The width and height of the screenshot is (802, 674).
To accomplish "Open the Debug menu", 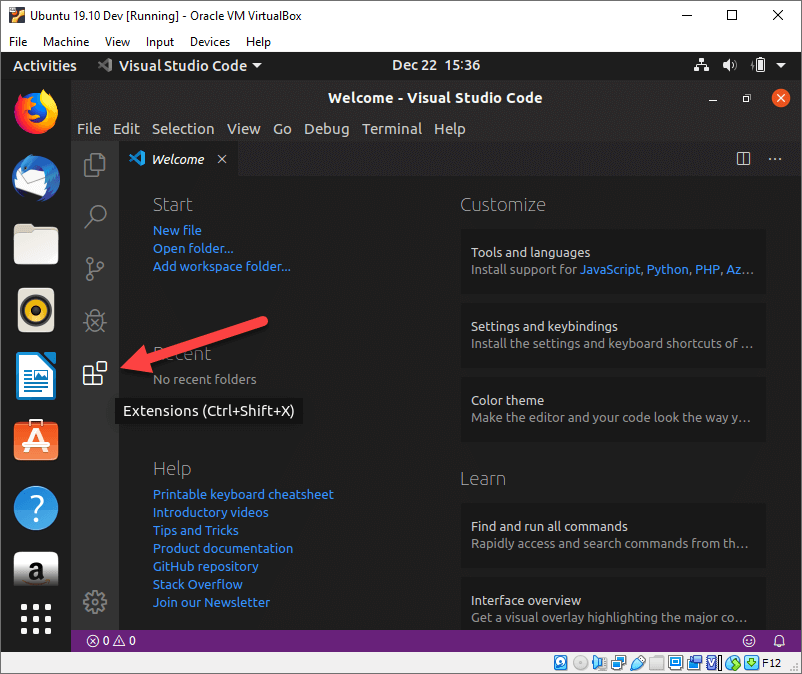I will (x=326, y=129).
